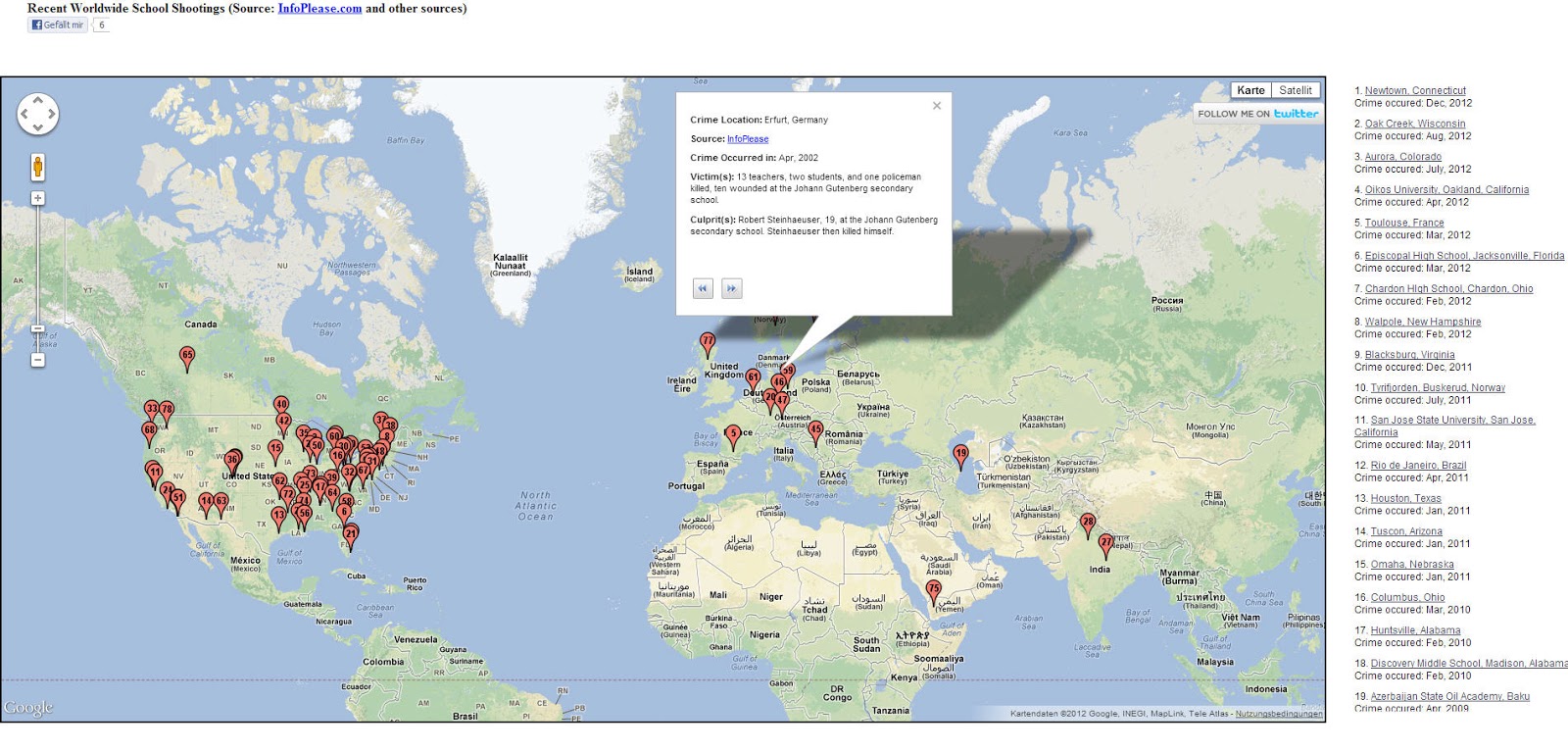Screen dimensions: 1568x751
Task: Click map marker number 63
Action: 221,504
